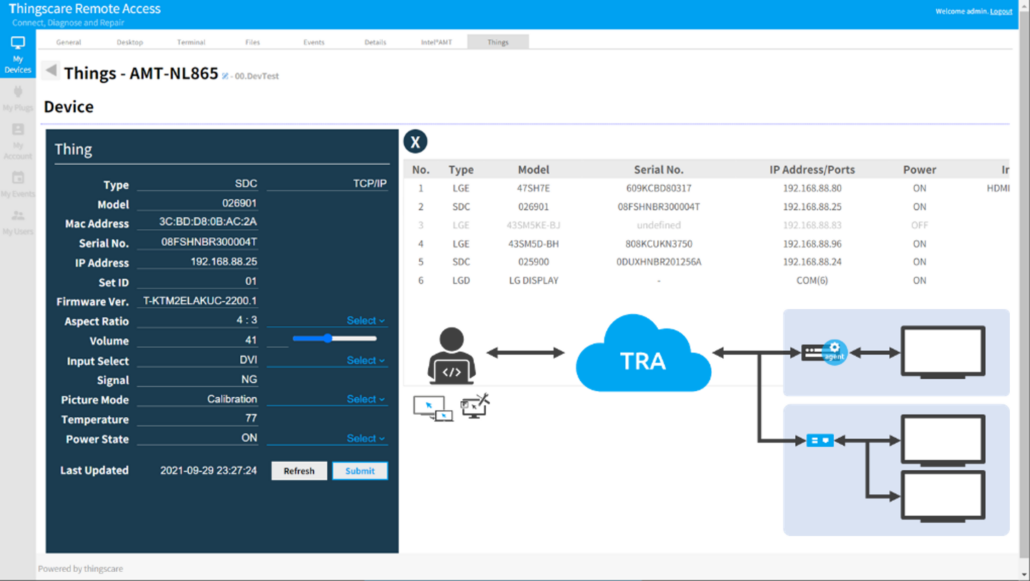This screenshot has height=581, width=1030.
Task: Open the Events tab
Action: coord(313,42)
